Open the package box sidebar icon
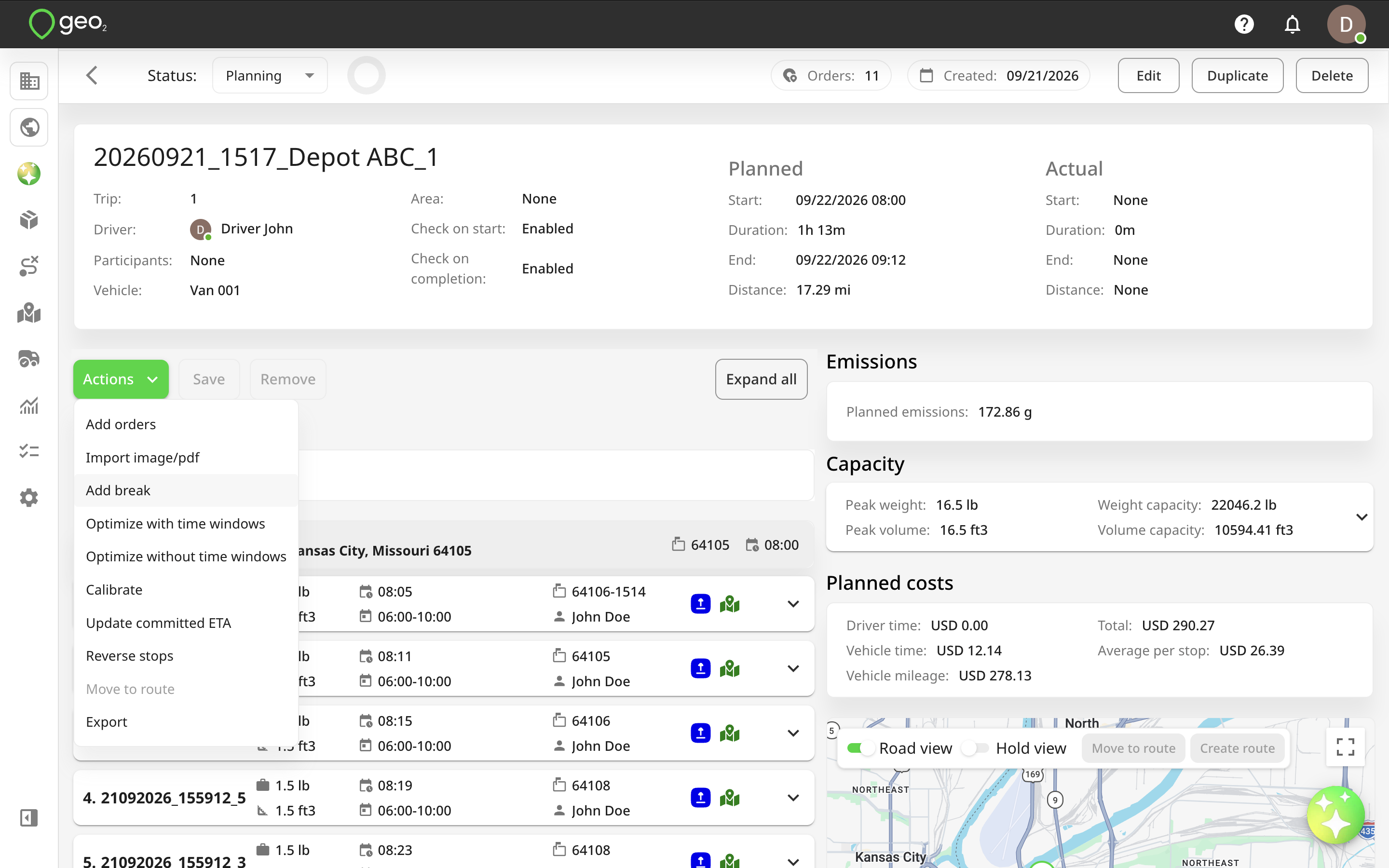 [x=29, y=220]
